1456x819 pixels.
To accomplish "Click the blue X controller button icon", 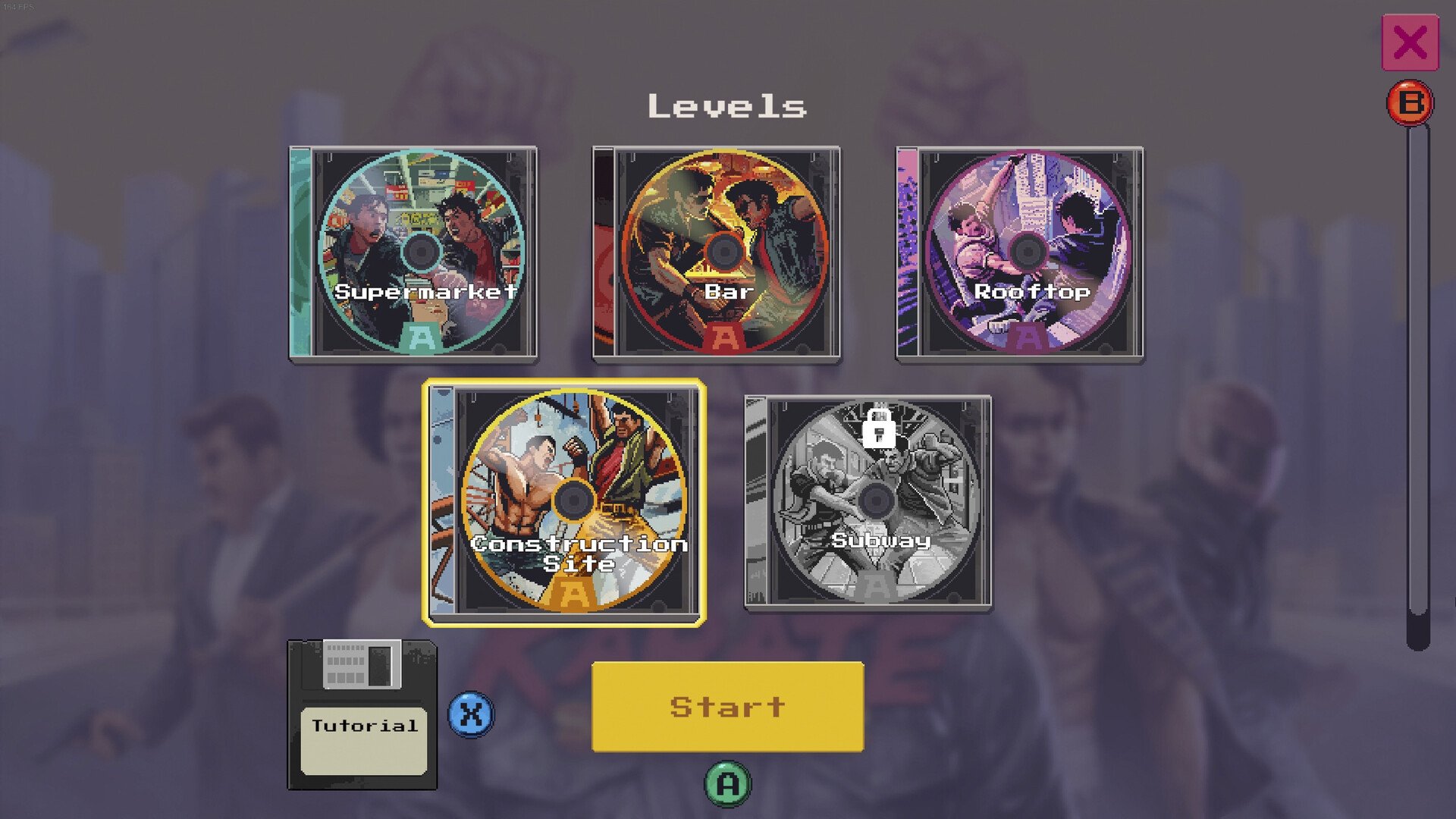I will (x=471, y=714).
